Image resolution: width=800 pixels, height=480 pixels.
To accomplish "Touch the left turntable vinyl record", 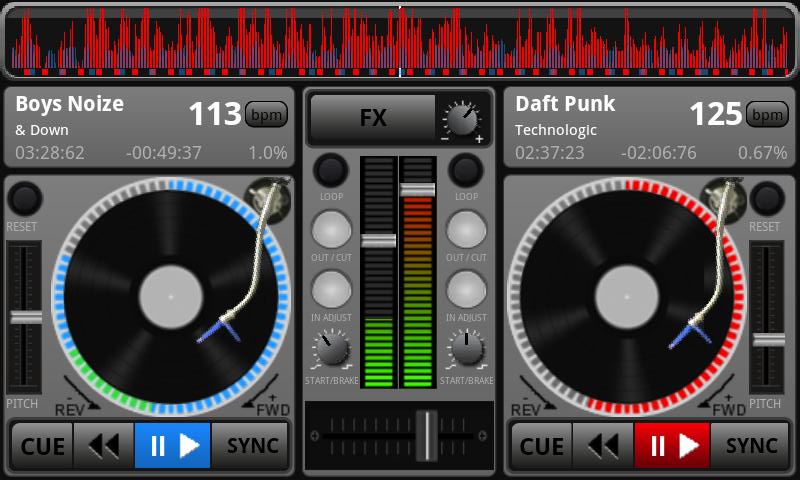I will click(x=170, y=297).
